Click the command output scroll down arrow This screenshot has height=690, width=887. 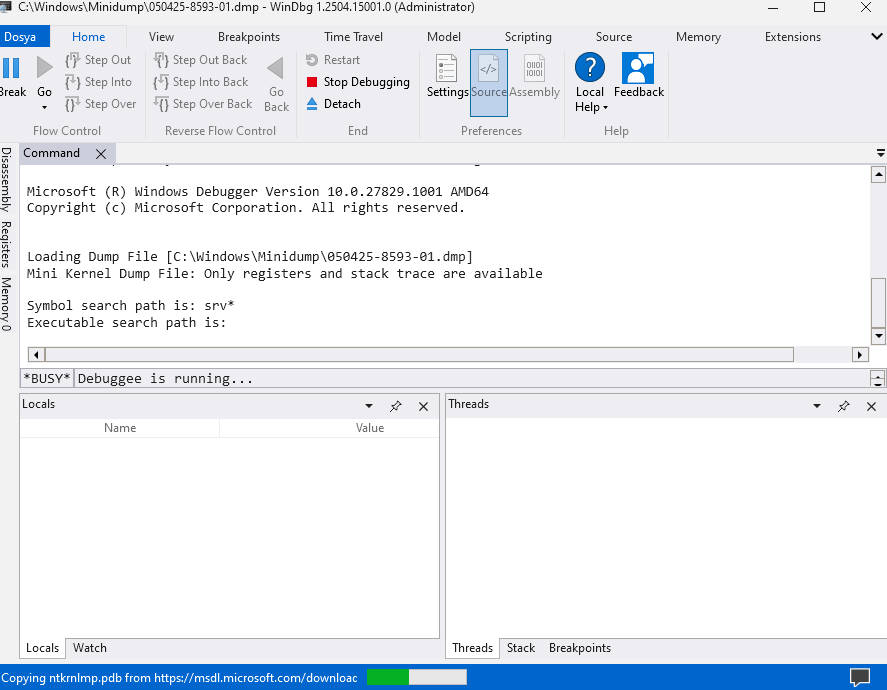[878, 335]
